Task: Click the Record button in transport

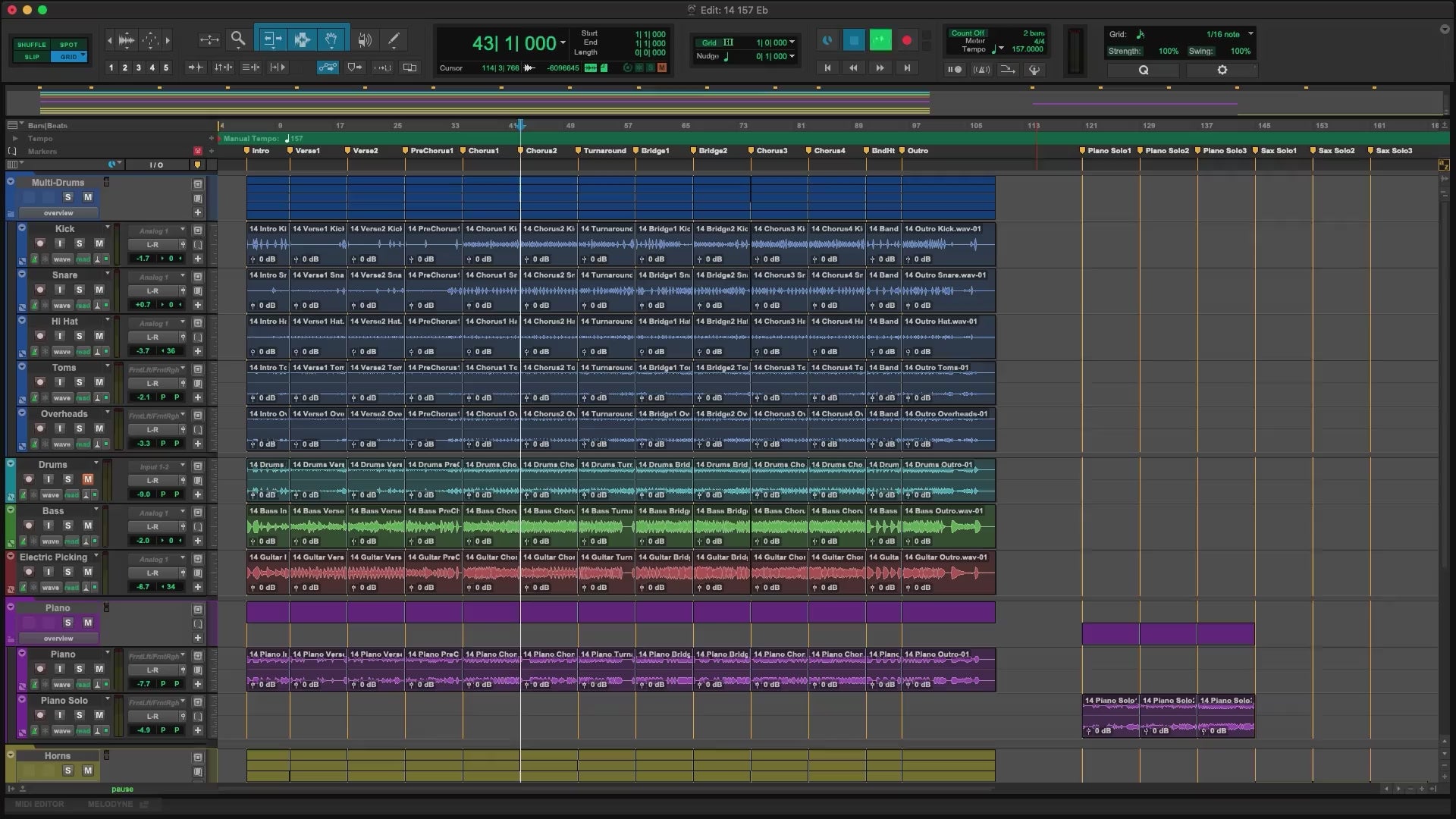Action: coord(906,40)
